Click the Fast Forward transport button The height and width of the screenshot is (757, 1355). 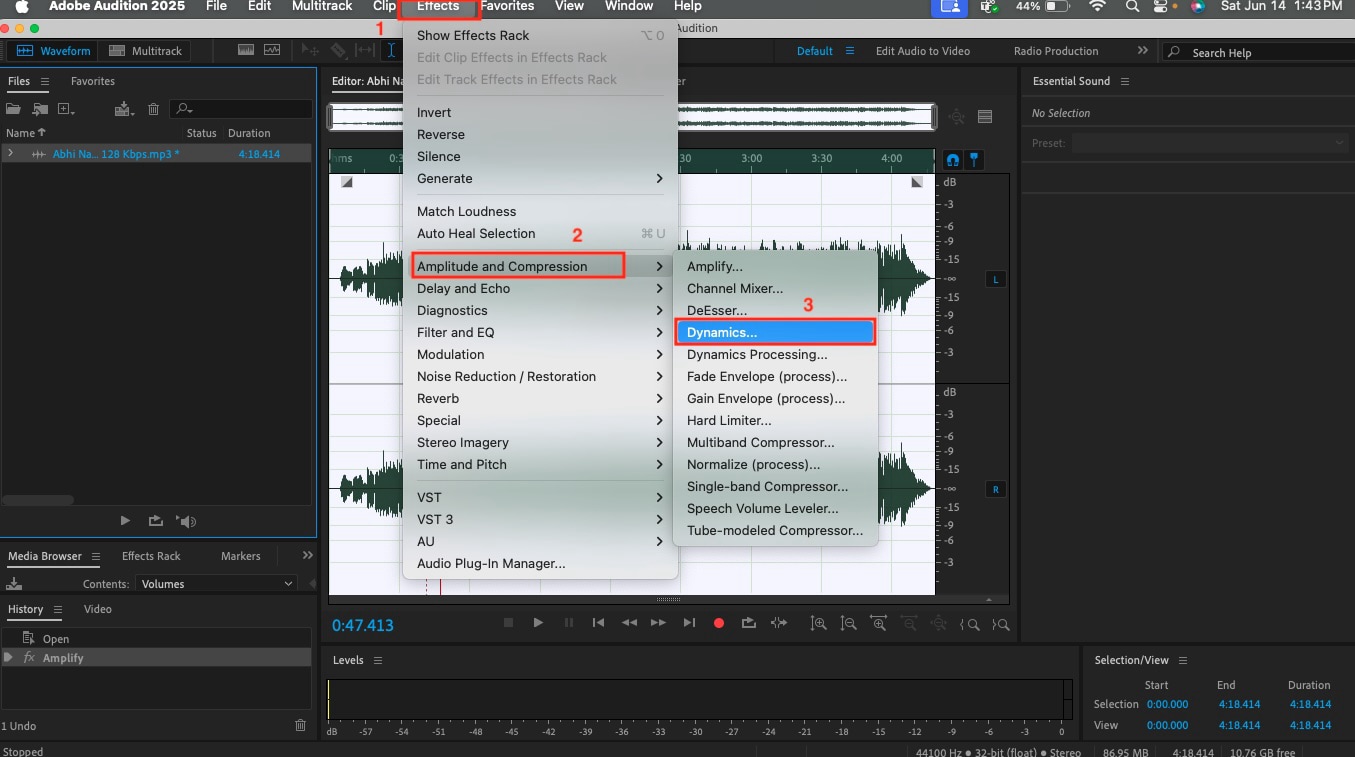tap(658, 622)
